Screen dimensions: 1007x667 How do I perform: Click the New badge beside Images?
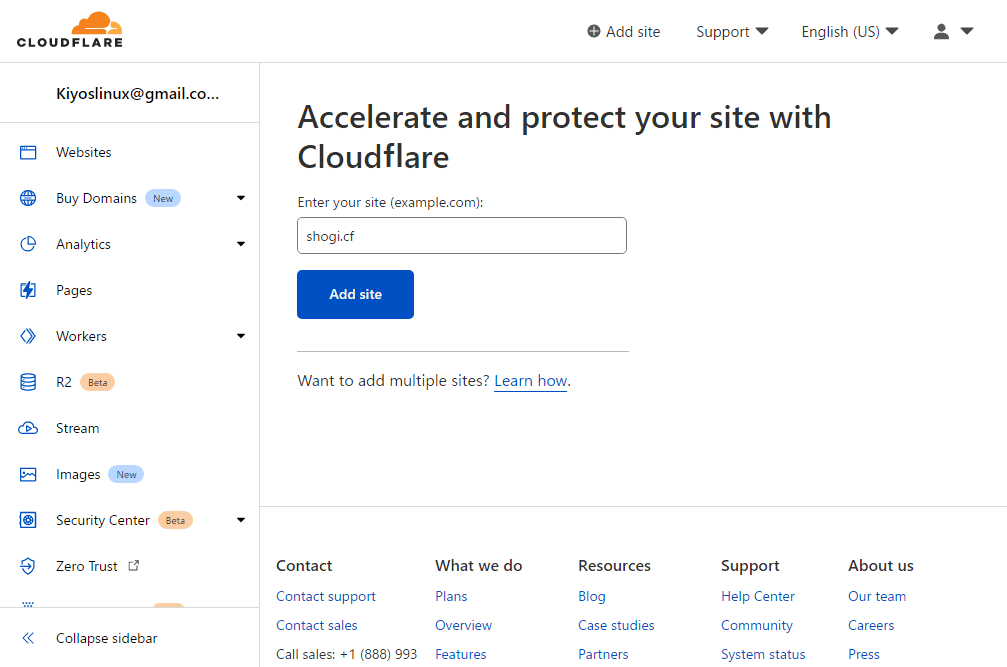click(x=127, y=474)
